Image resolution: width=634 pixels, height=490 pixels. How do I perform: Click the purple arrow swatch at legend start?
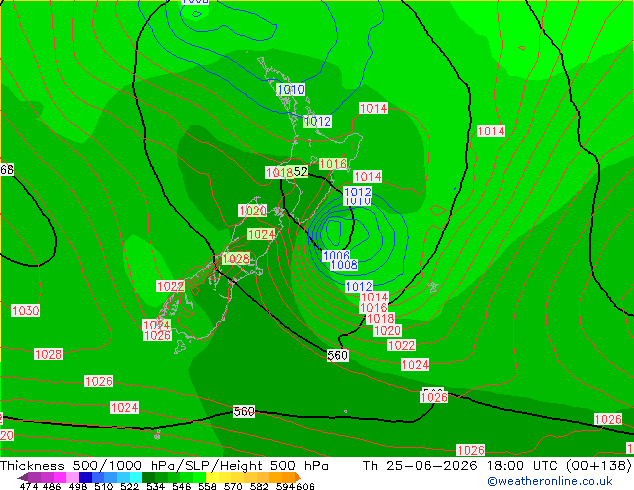(x=22, y=477)
